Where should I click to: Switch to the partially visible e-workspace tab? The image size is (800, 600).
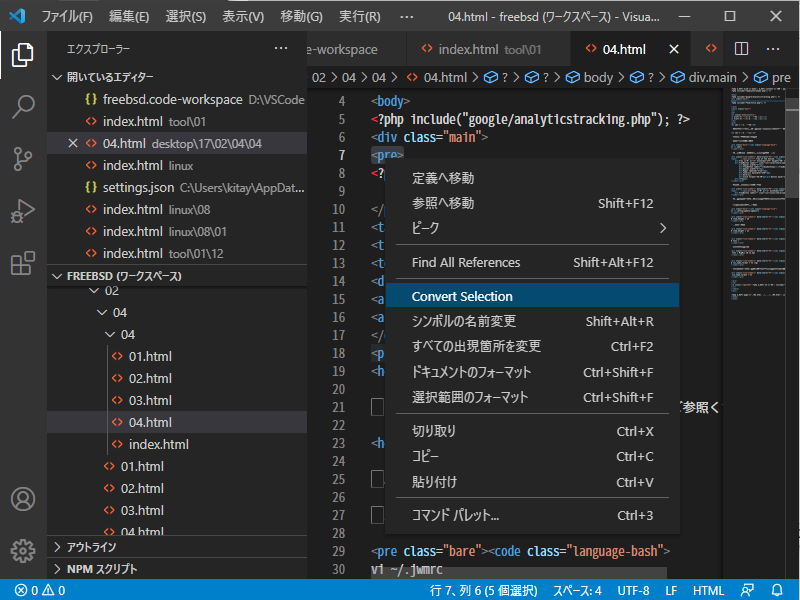tap(357, 49)
